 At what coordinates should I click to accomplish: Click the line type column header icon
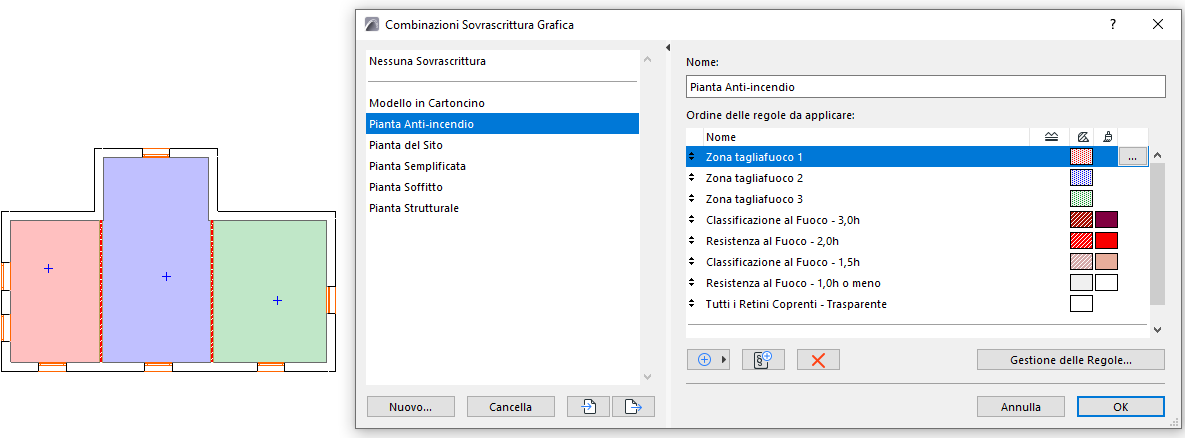pyautogui.click(x=1051, y=137)
